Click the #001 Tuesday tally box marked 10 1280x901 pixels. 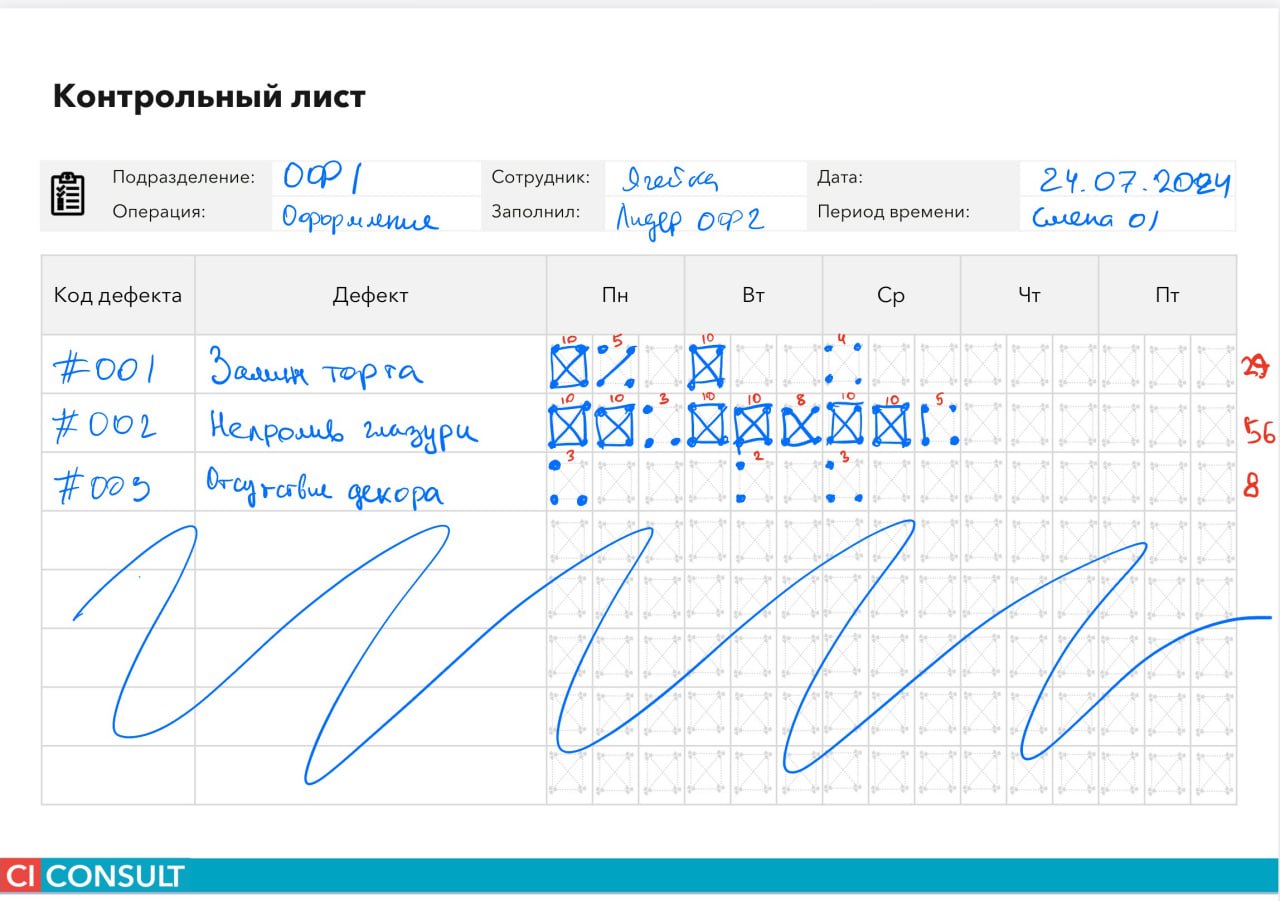click(x=708, y=365)
